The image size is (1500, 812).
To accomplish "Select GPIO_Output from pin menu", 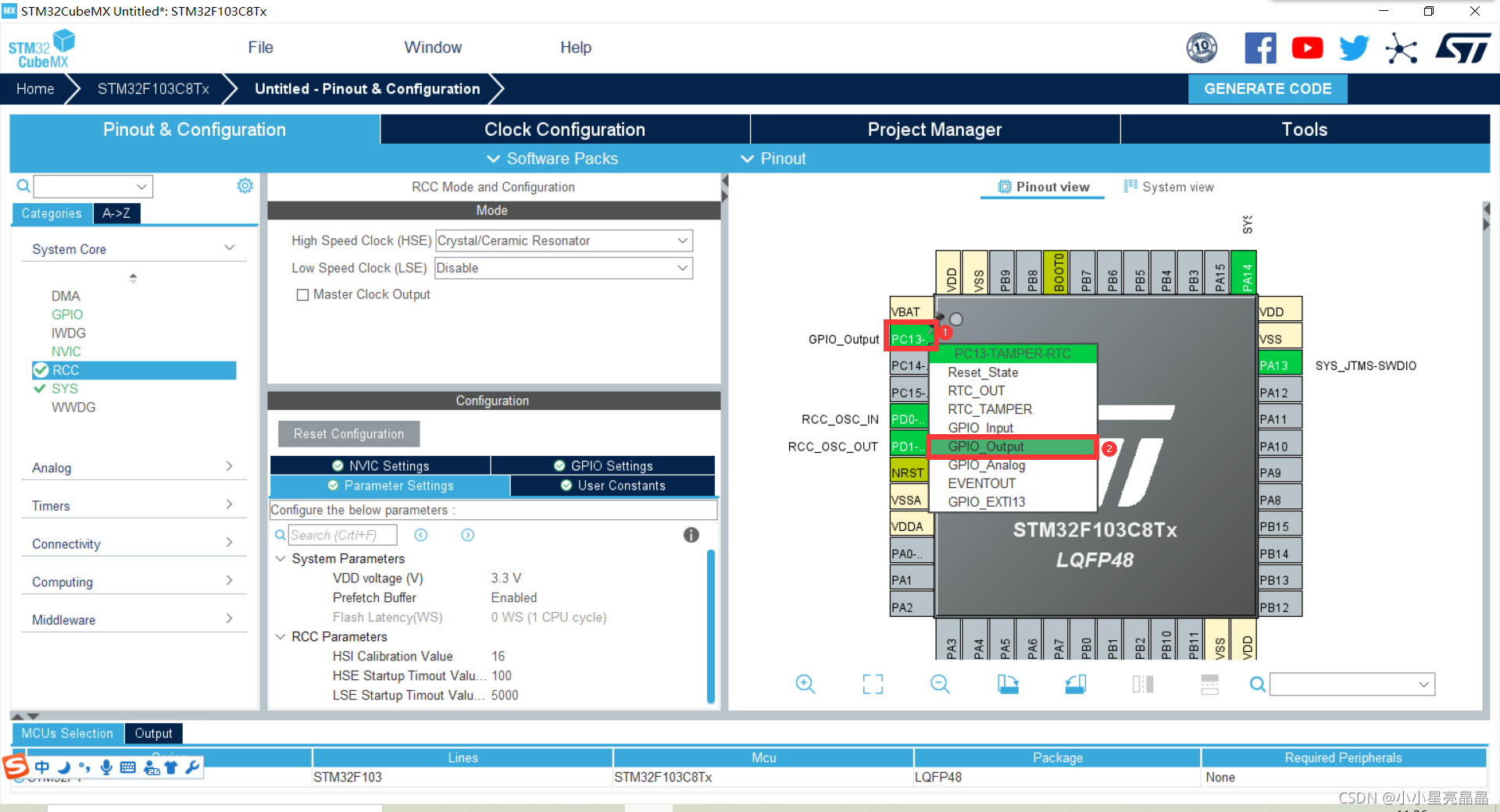I will pyautogui.click(x=1012, y=447).
